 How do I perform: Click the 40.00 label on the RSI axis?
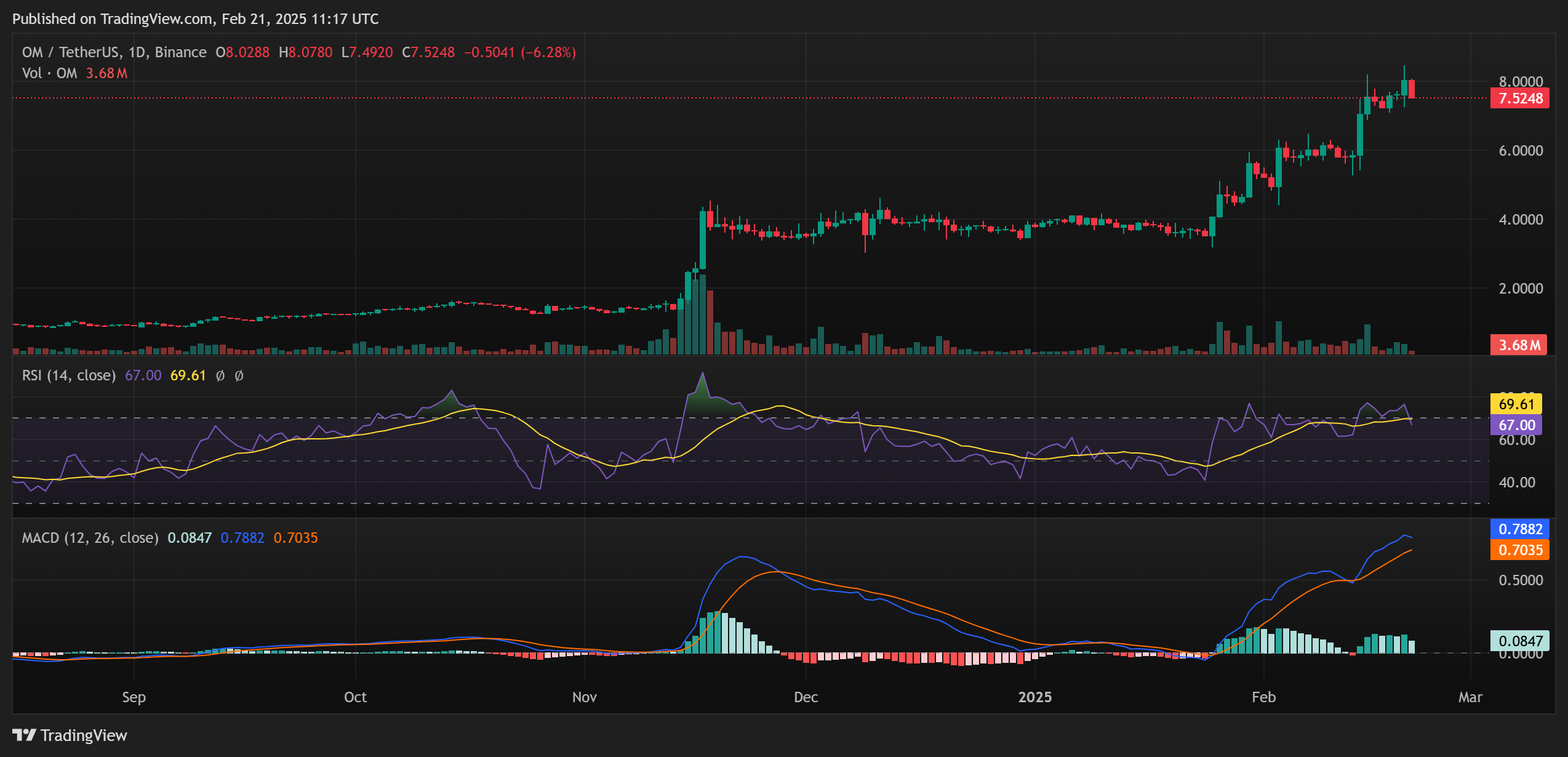click(x=1516, y=483)
